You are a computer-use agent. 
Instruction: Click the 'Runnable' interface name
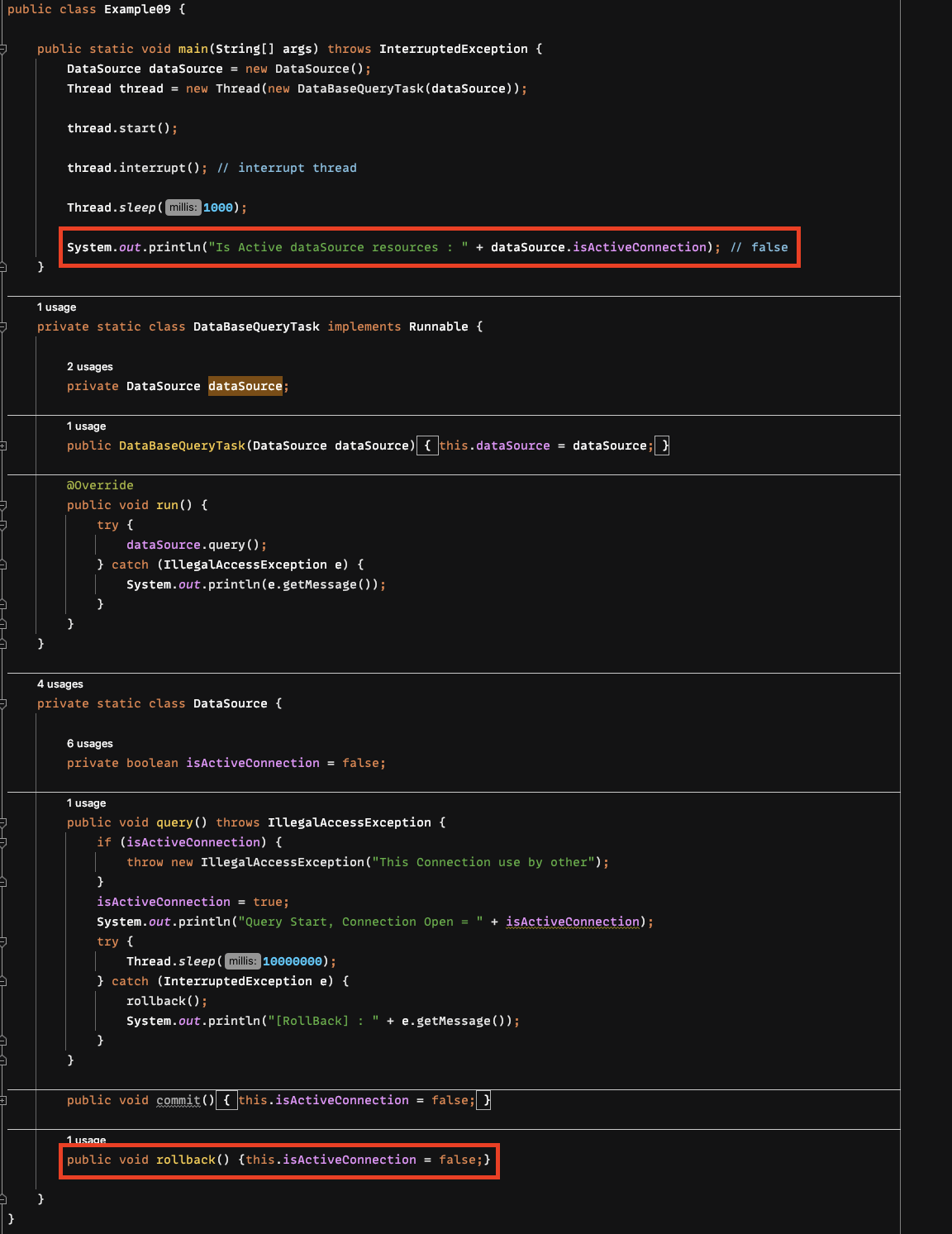(x=439, y=326)
